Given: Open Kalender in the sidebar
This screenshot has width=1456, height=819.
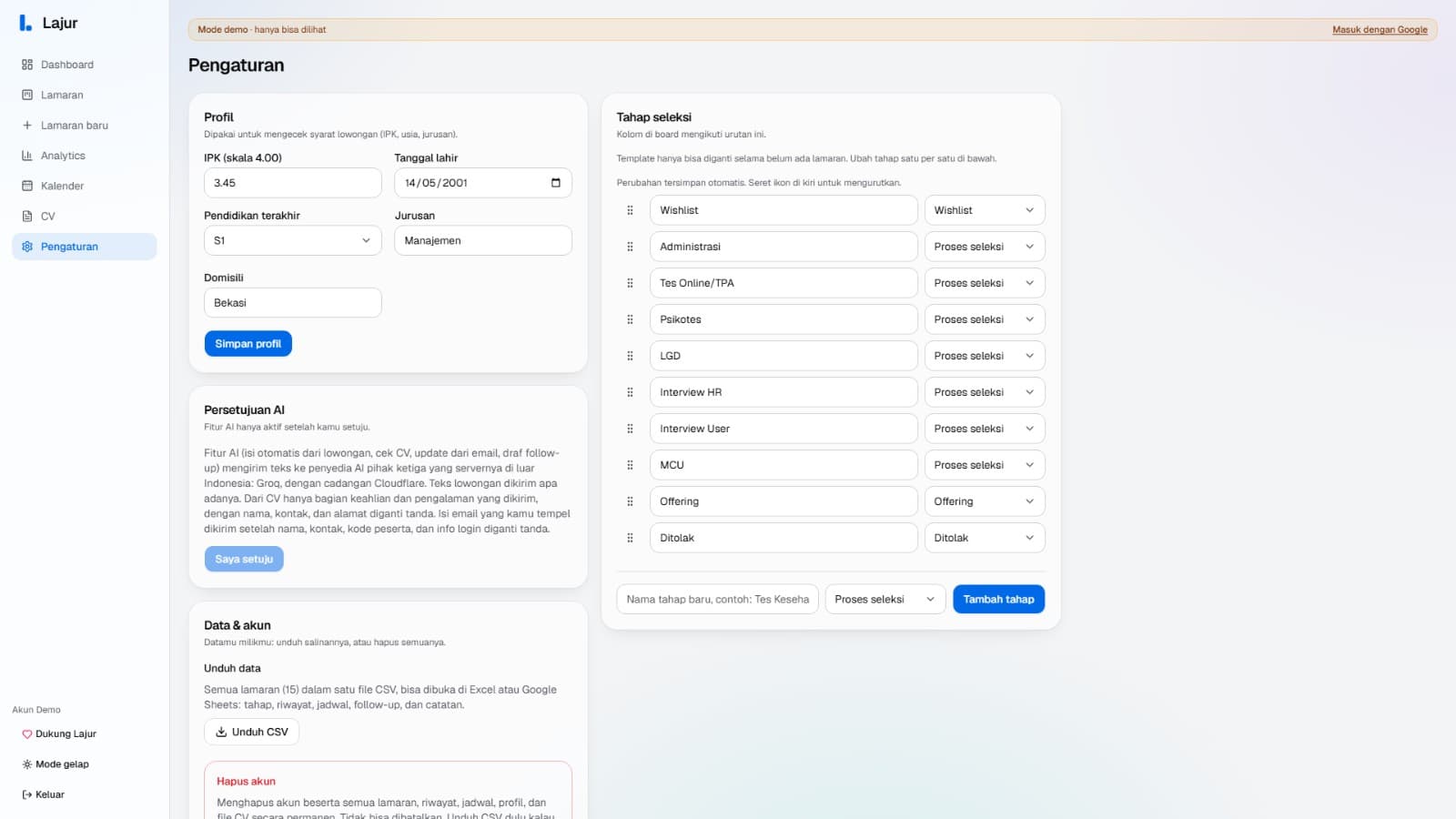Looking at the screenshot, I should point(84,186).
